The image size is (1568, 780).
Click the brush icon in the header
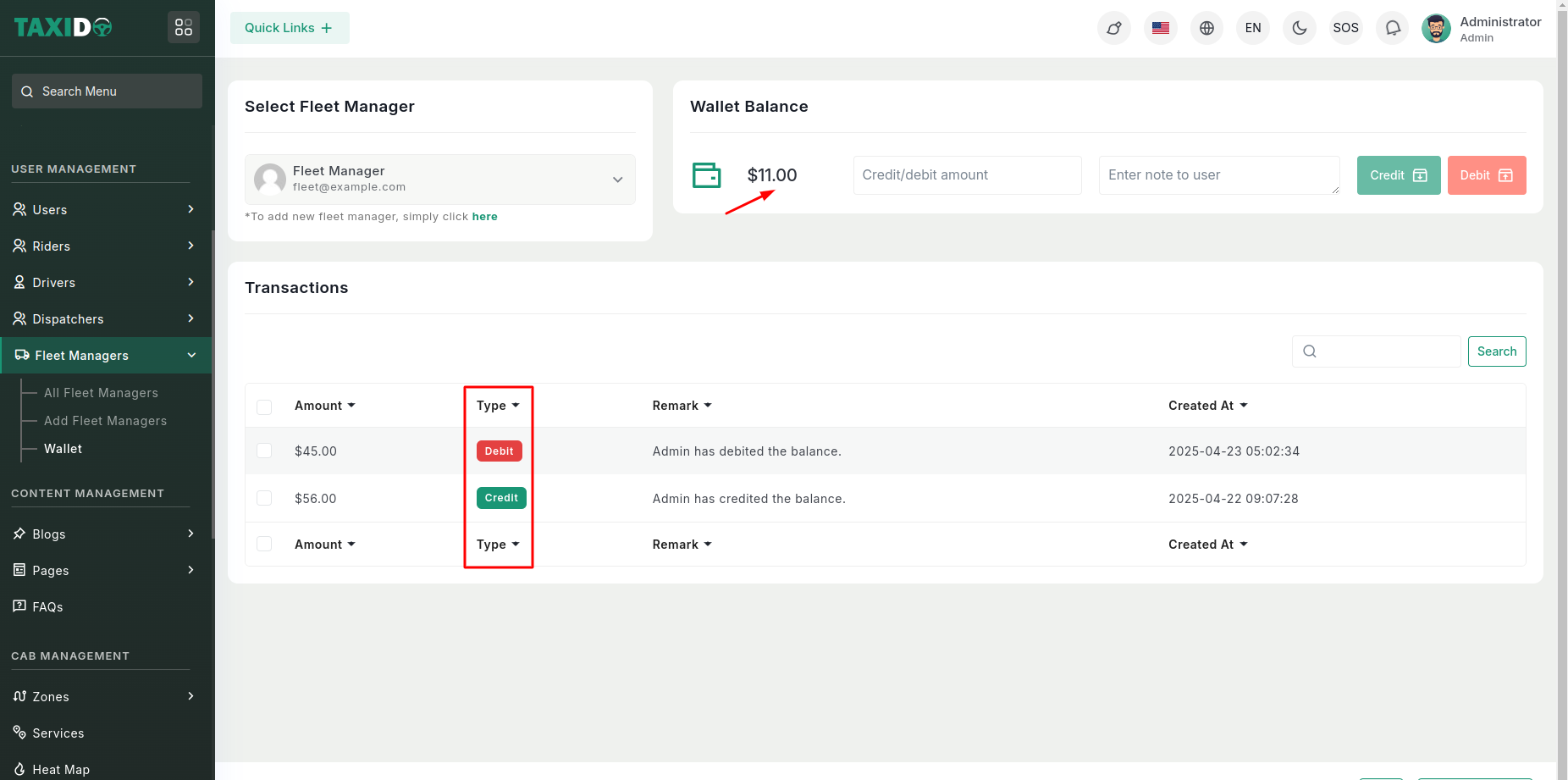coord(1113,28)
